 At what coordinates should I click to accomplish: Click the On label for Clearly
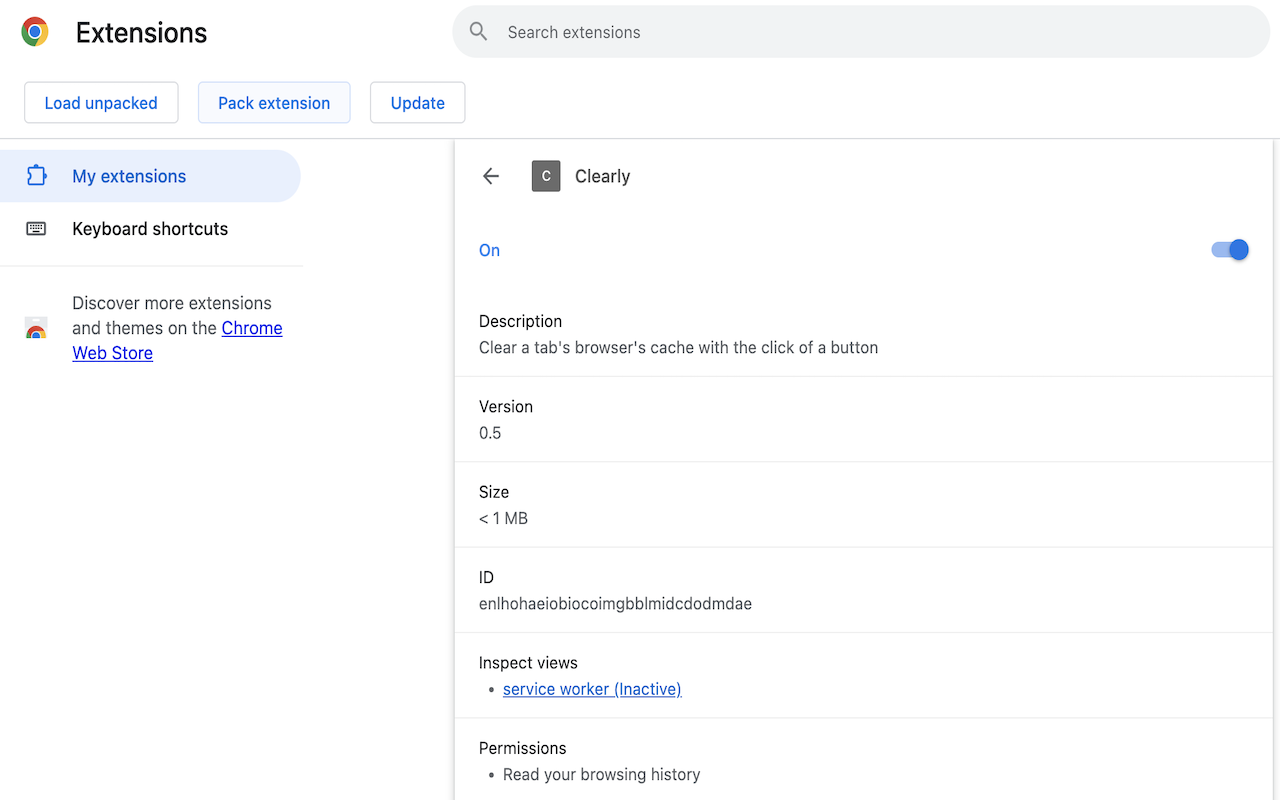coord(489,249)
